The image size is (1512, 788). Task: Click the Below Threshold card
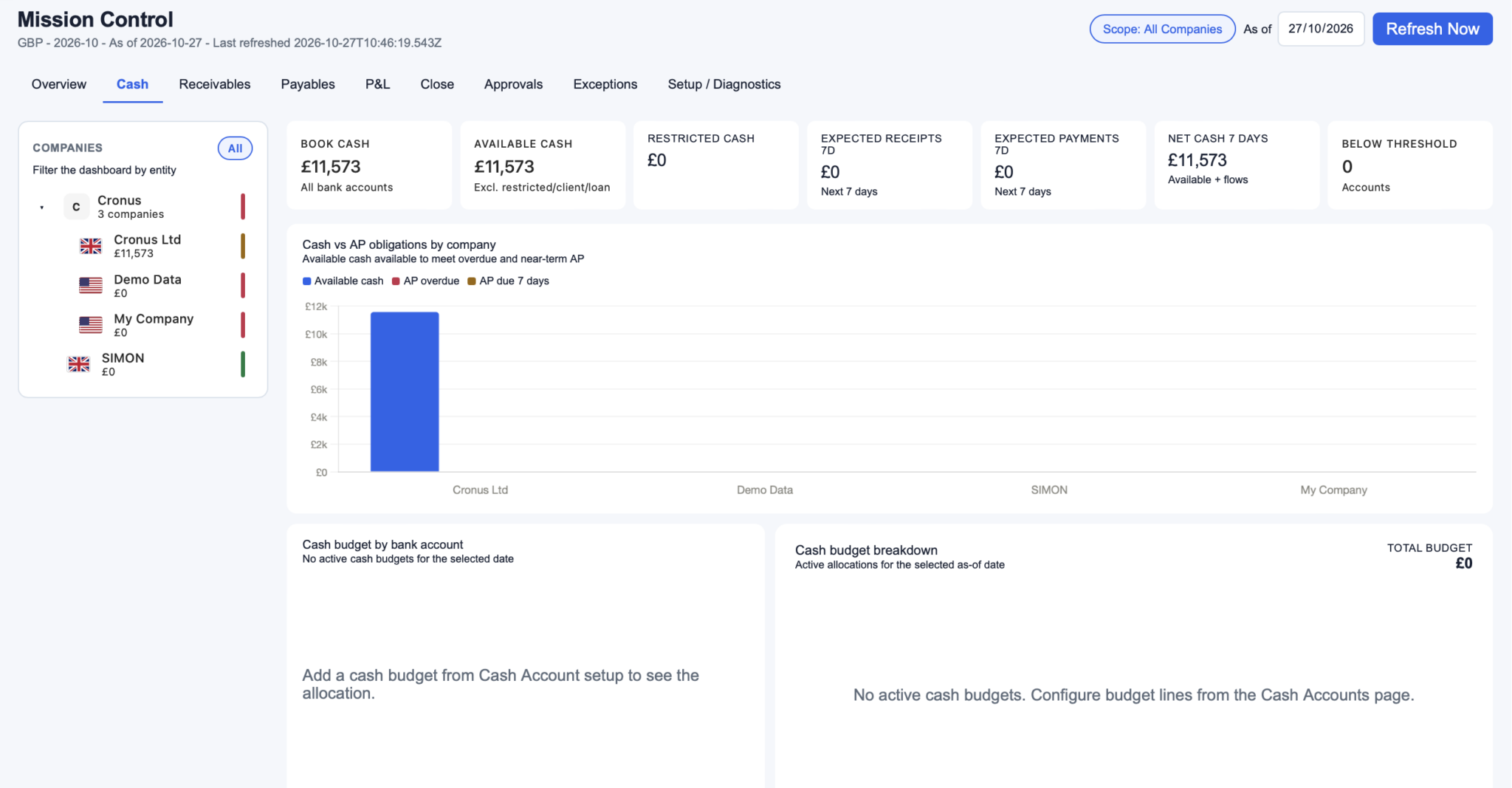(1410, 165)
